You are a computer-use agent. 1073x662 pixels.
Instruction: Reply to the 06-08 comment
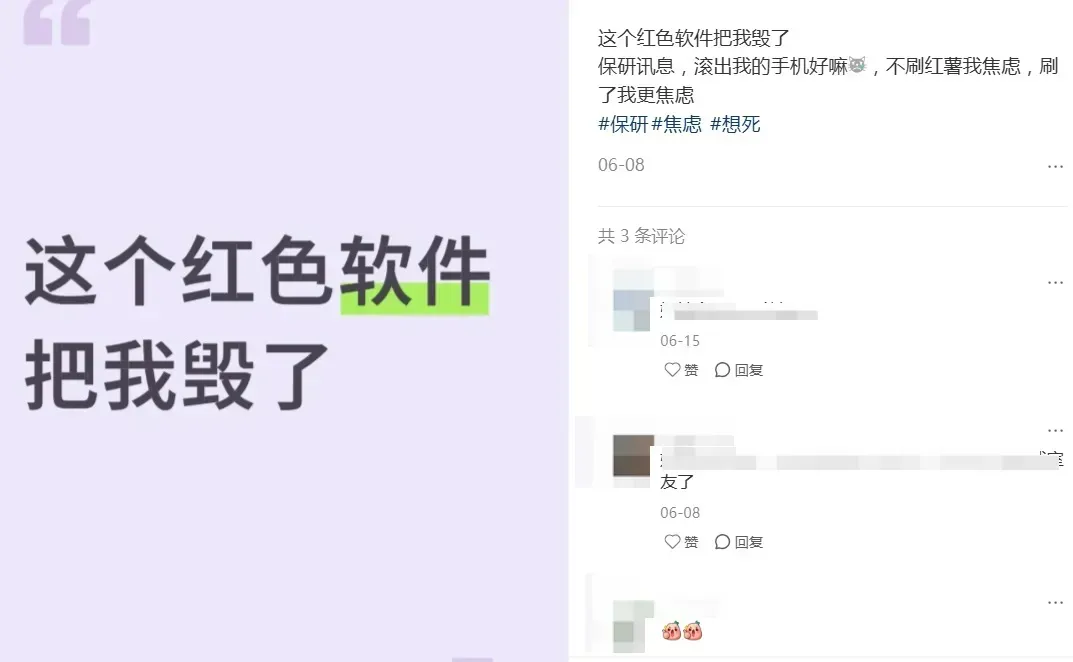738,542
